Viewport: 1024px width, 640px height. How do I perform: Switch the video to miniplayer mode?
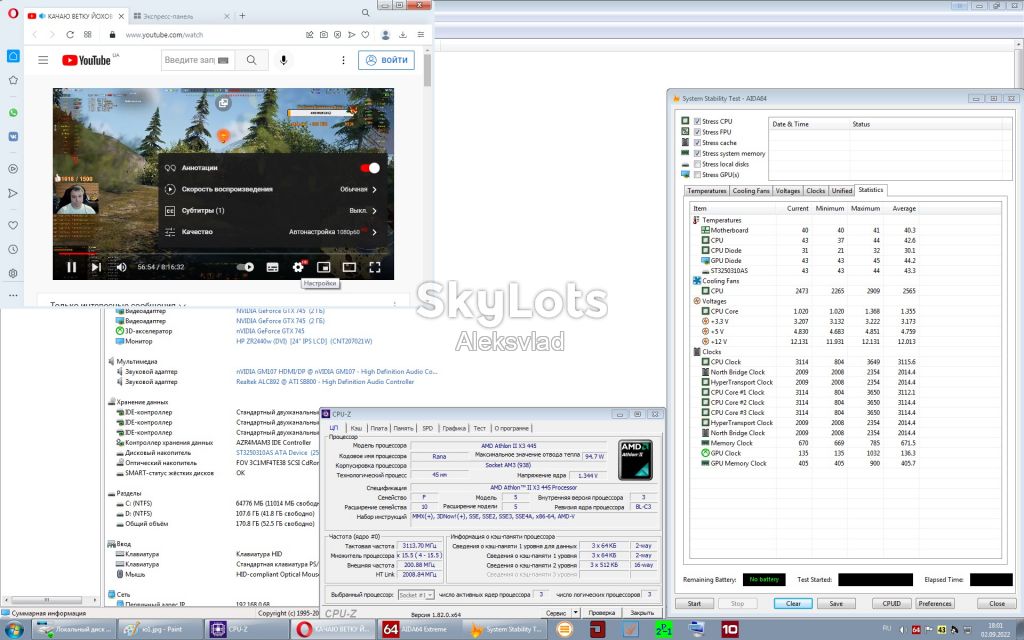pos(323,266)
